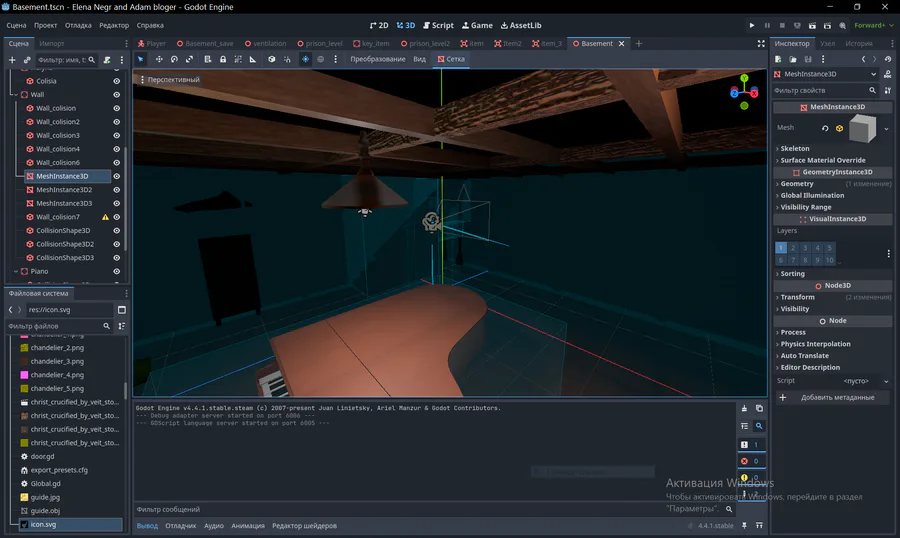Toggle visibility of Wall_colision7
Viewport: 900px width, 538px height.
[x=117, y=217]
